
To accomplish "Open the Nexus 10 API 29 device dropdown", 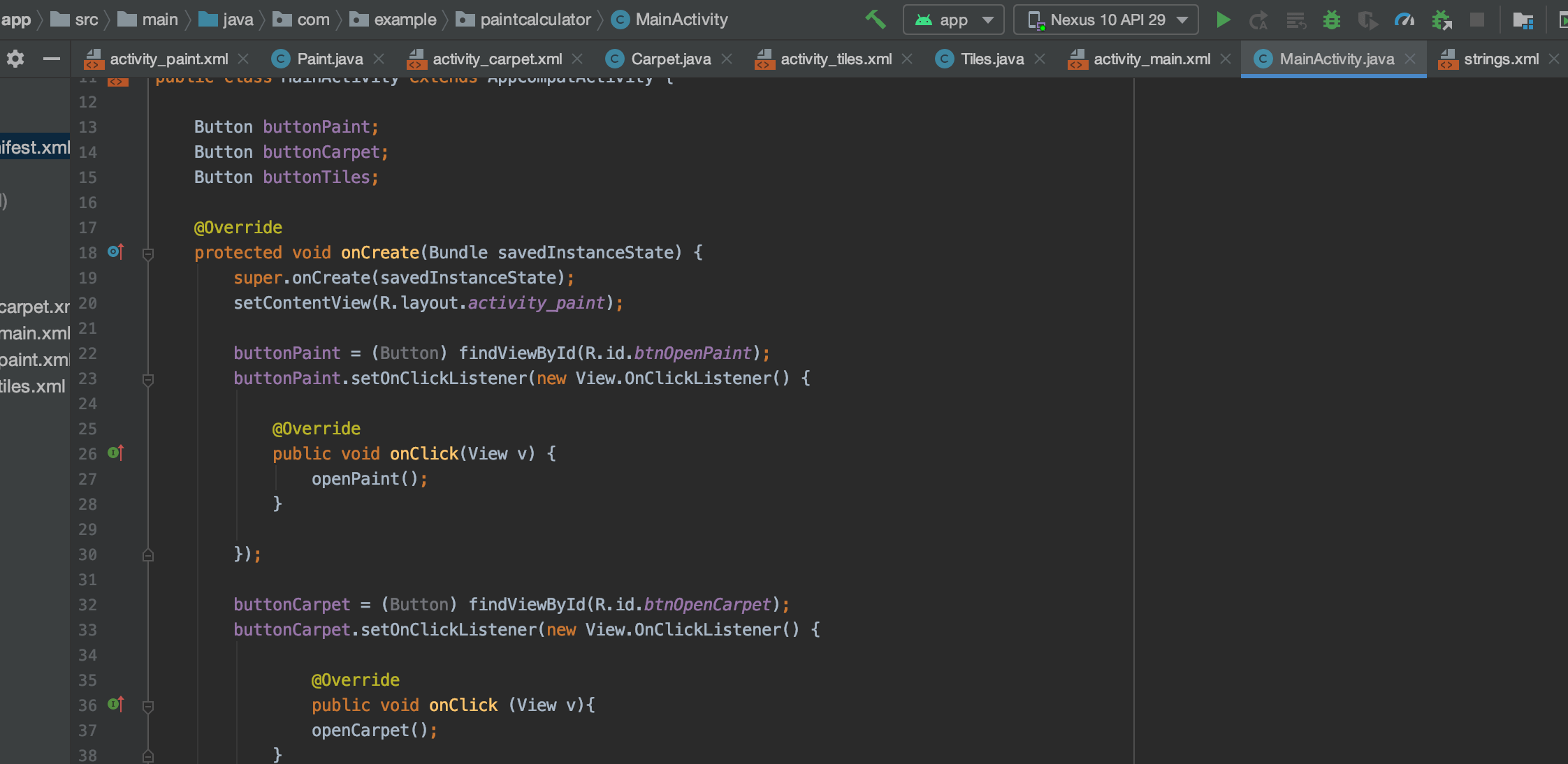I will (x=1106, y=20).
